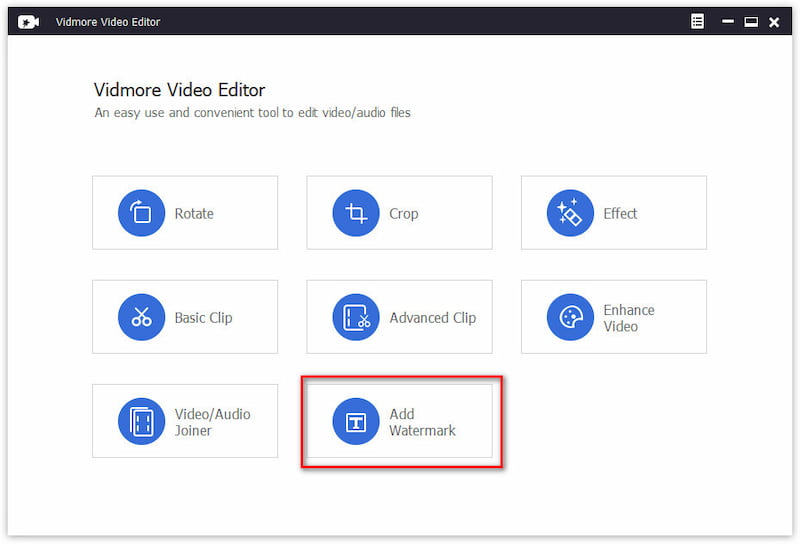Open Basic Clip via its text label
Screen dimensions: 800x544
tap(203, 318)
